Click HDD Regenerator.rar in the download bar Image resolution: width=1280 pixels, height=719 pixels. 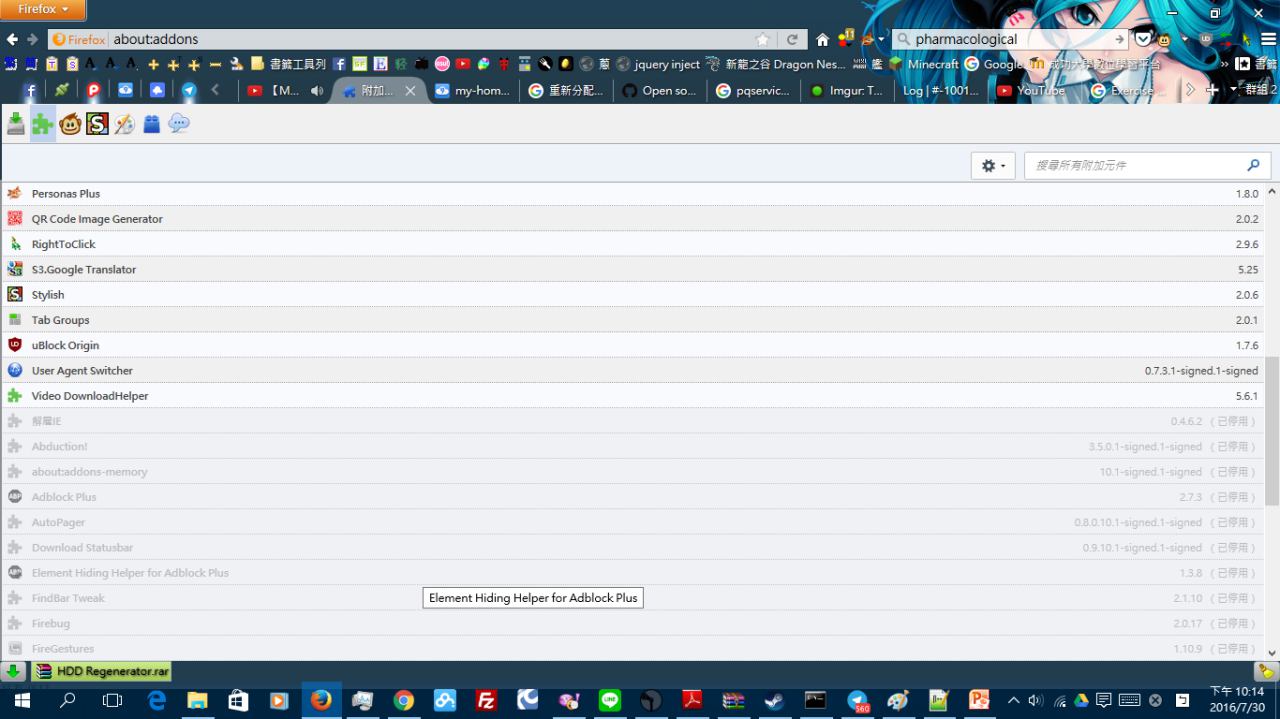tap(101, 671)
